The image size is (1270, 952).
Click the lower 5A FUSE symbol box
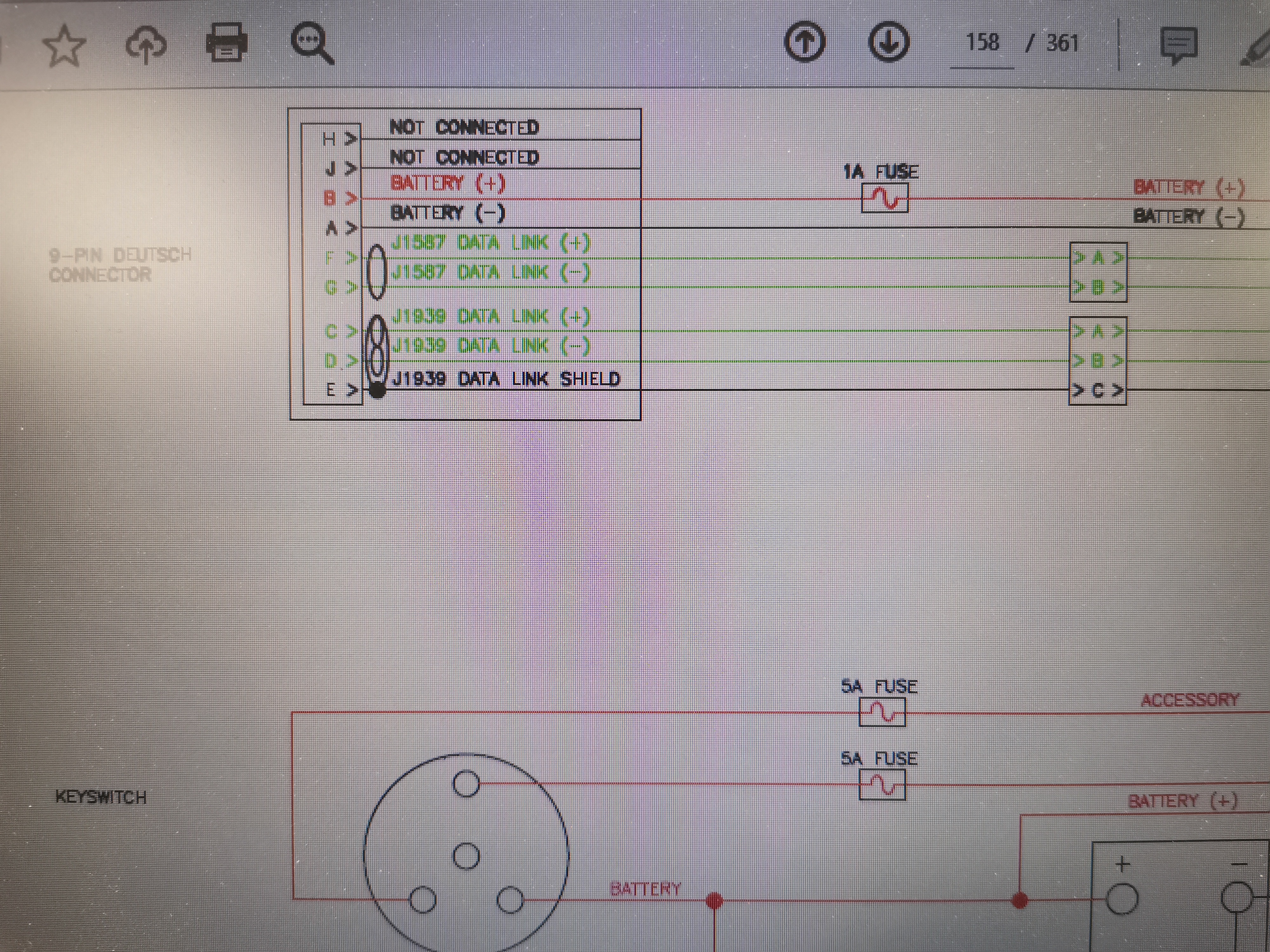tap(882, 784)
